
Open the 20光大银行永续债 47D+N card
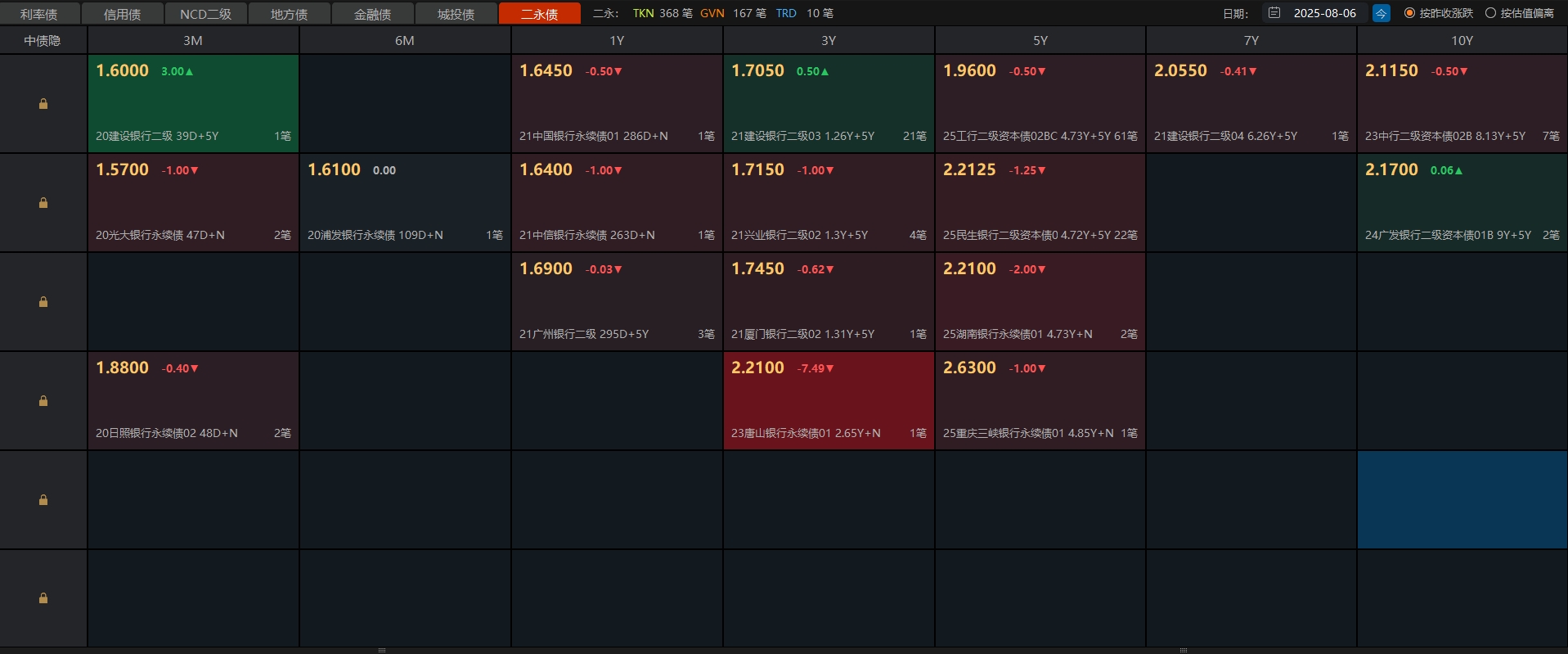coord(193,202)
